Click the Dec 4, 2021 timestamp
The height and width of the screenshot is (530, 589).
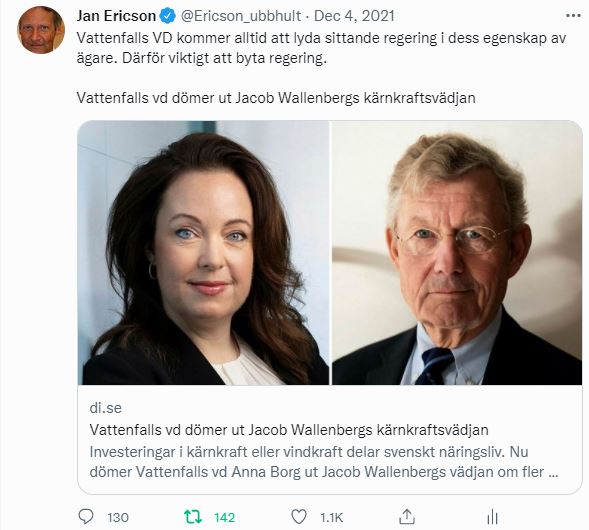(x=354, y=16)
